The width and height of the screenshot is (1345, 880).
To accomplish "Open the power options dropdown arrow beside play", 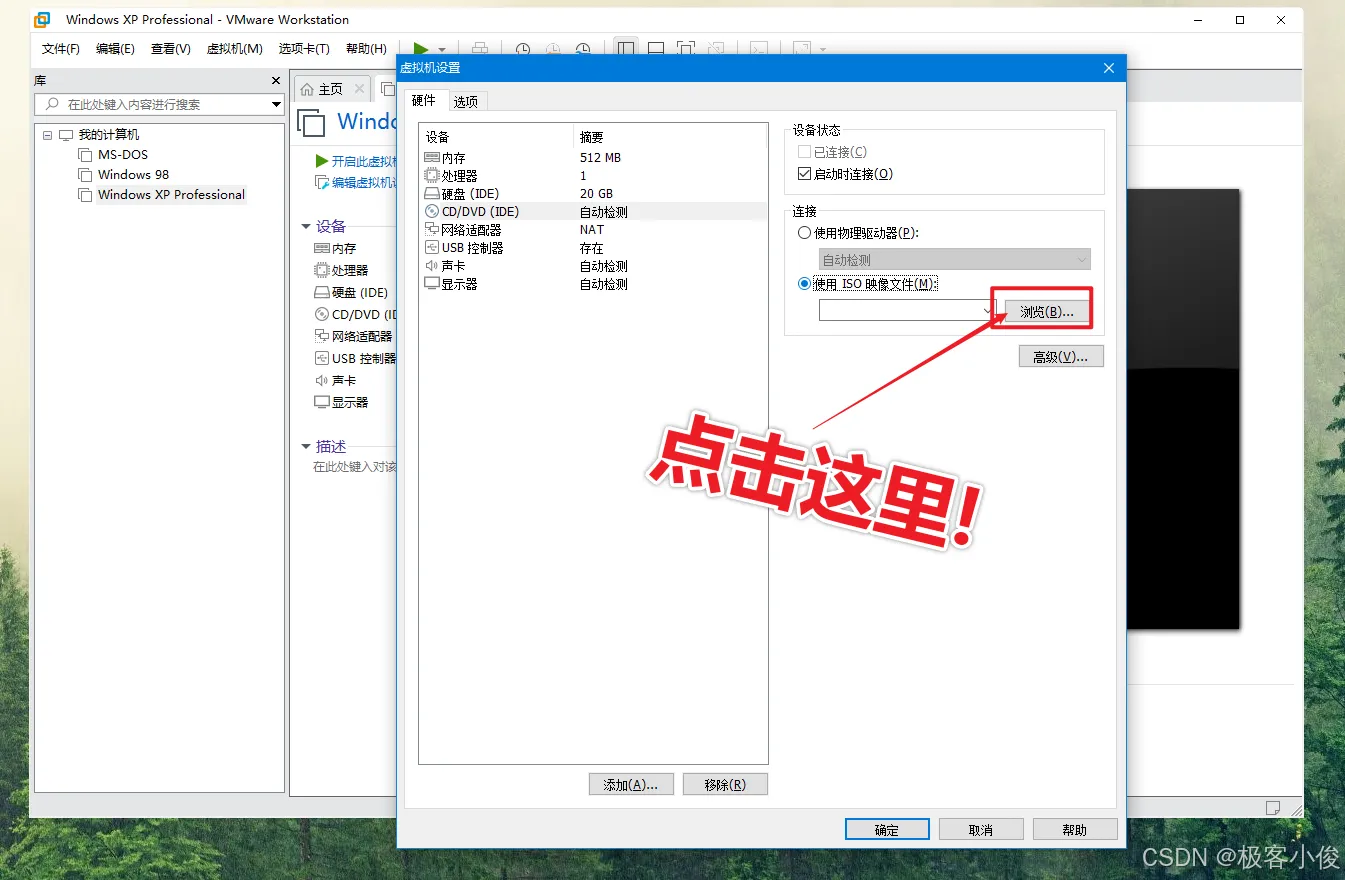I will [x=442, y=49].
